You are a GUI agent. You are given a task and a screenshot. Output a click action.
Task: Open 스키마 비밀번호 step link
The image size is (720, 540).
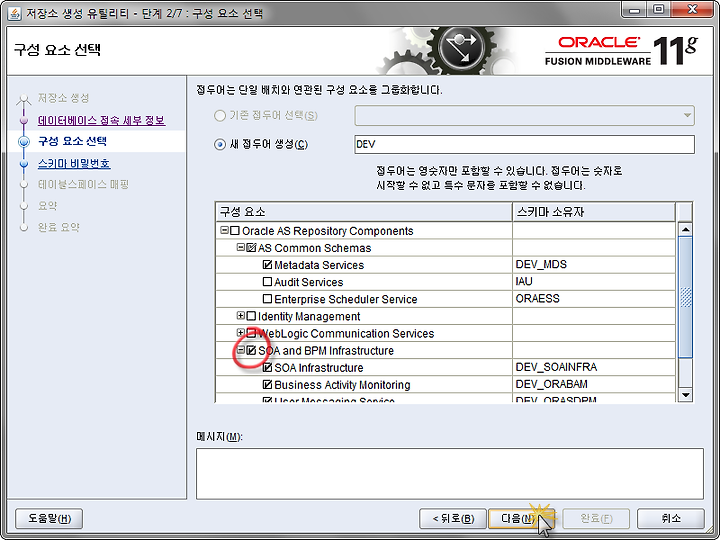(x=74, y=163)
